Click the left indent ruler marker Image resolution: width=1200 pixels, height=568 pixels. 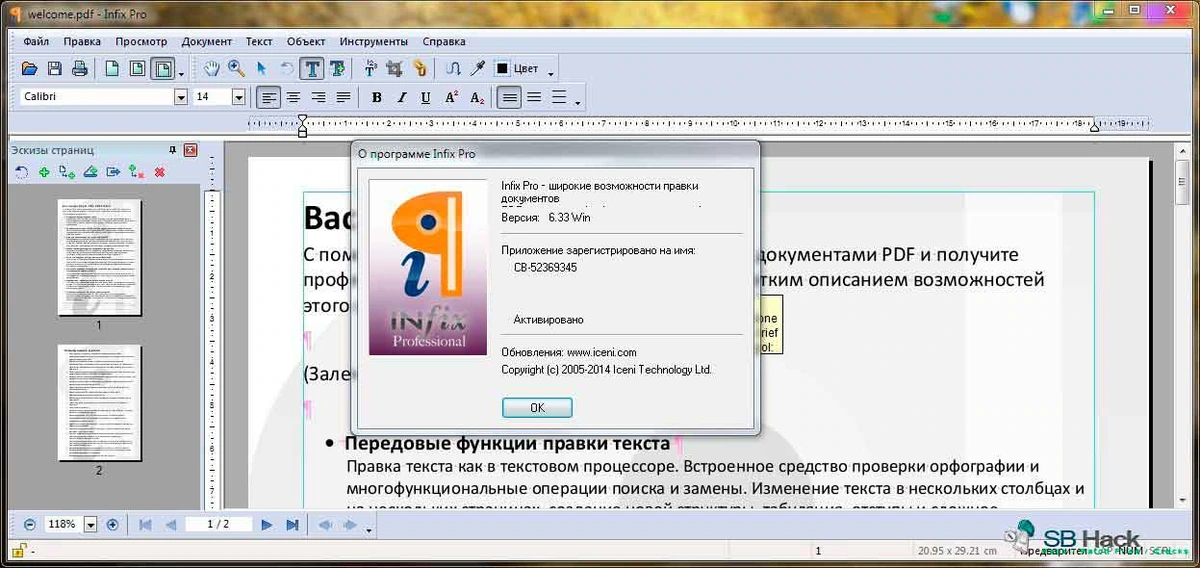coord(303,125)
